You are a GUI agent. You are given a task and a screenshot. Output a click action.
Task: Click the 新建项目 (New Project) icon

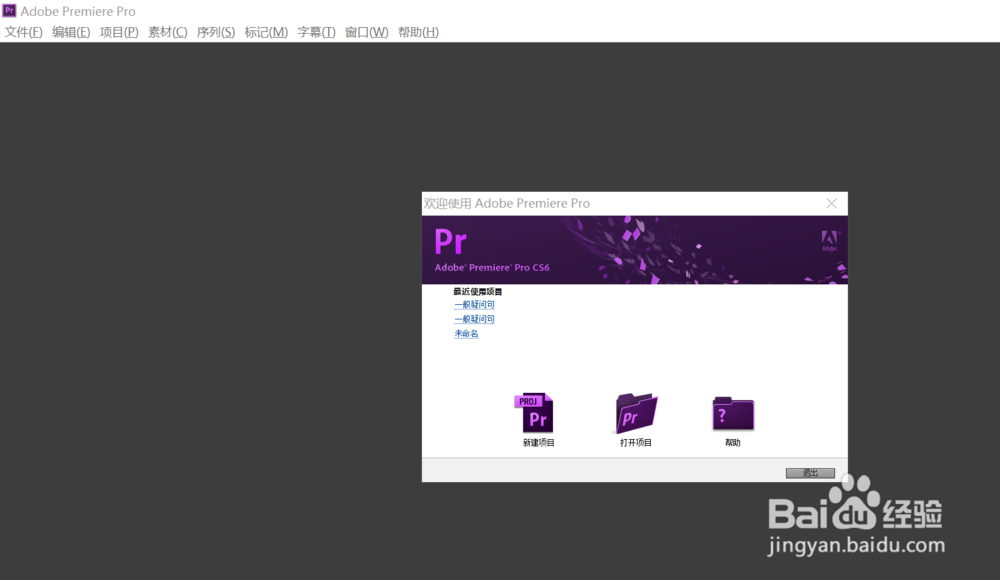[534, 413]
